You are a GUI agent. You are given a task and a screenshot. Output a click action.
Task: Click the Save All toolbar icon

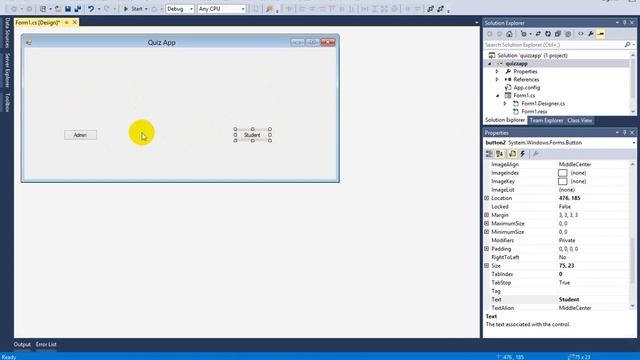click(78, 9)
